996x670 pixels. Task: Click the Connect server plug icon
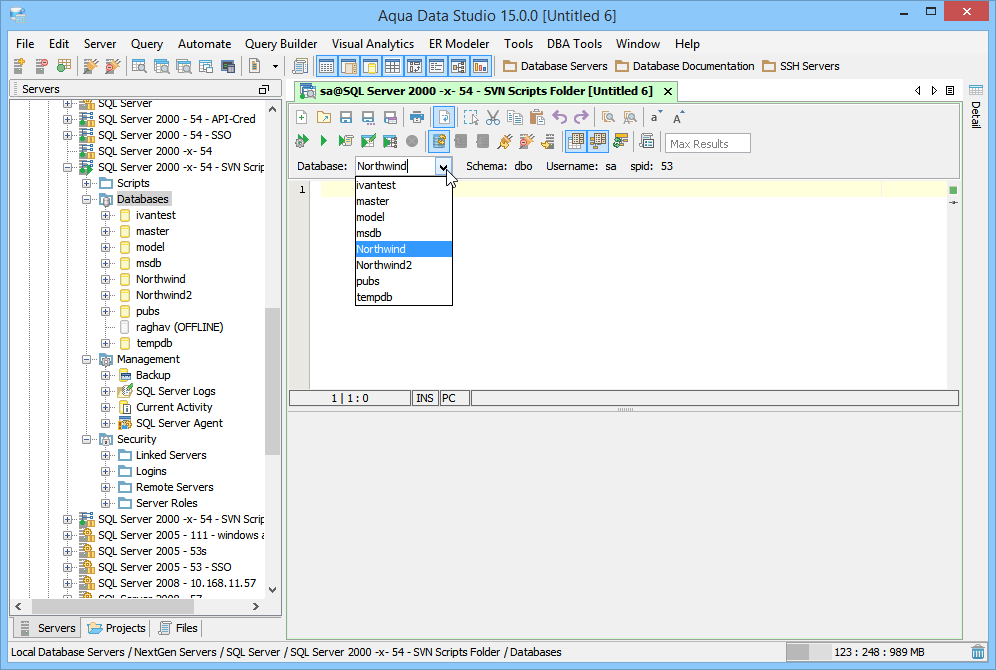[x=91, y=66]
